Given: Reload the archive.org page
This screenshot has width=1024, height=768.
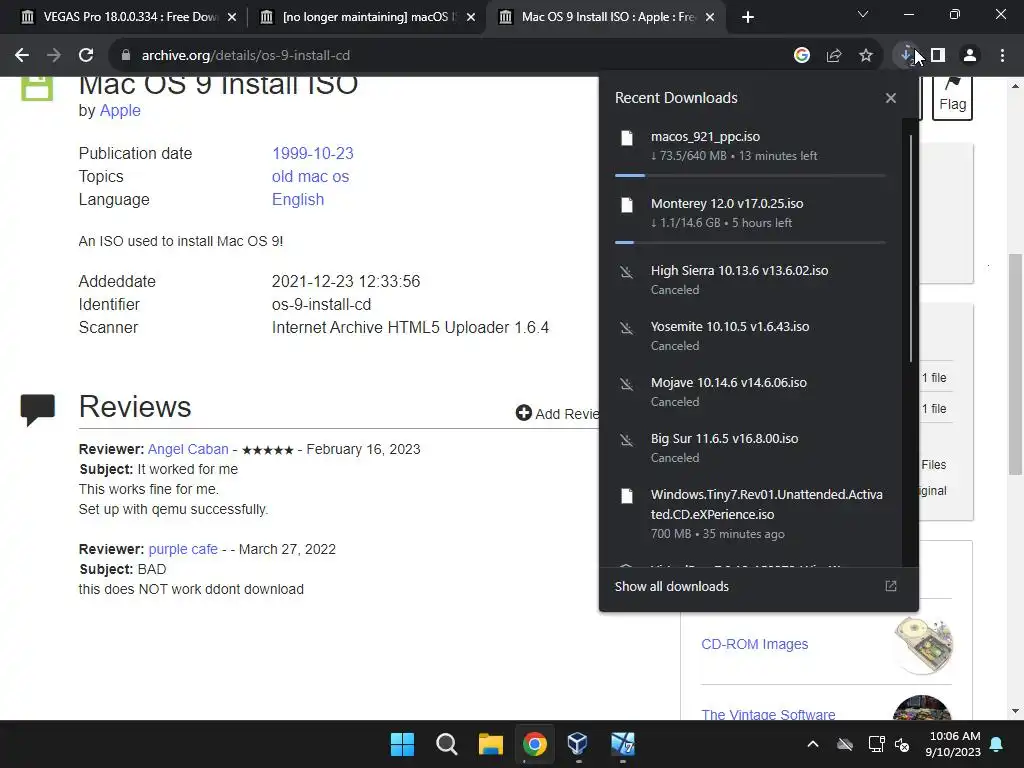Looking at the screenshot, I should pos(86,56).
